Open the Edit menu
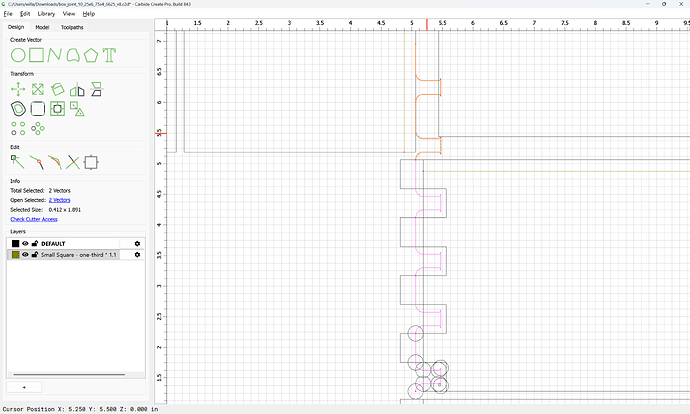690x414 pixels. tap(25, 14)
